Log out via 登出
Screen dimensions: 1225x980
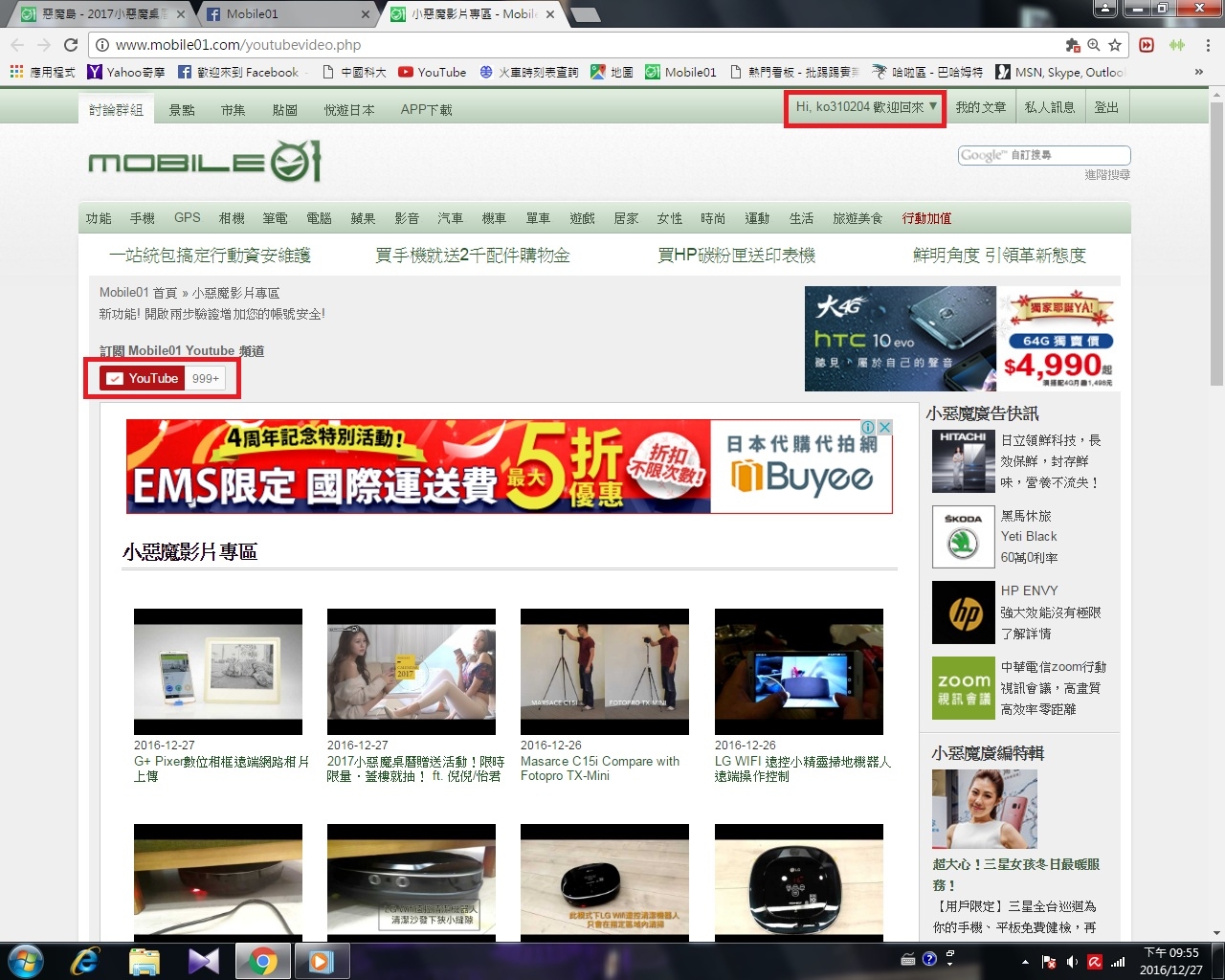tap(1107, 107)
